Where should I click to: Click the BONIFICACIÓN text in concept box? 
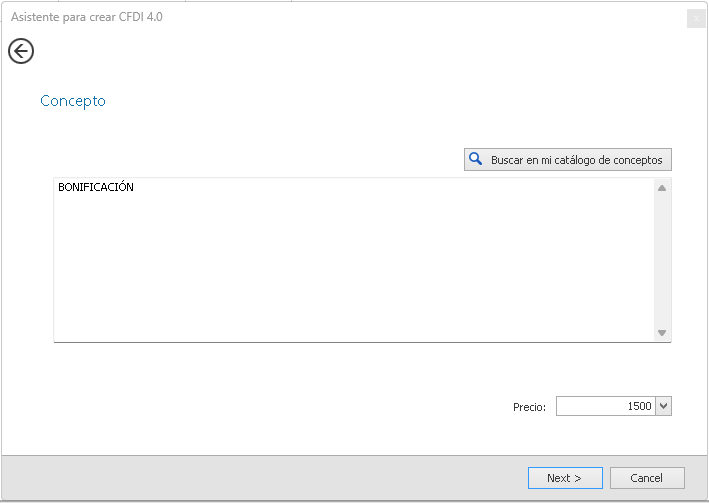pyautogui.click(x=96, y=188)
